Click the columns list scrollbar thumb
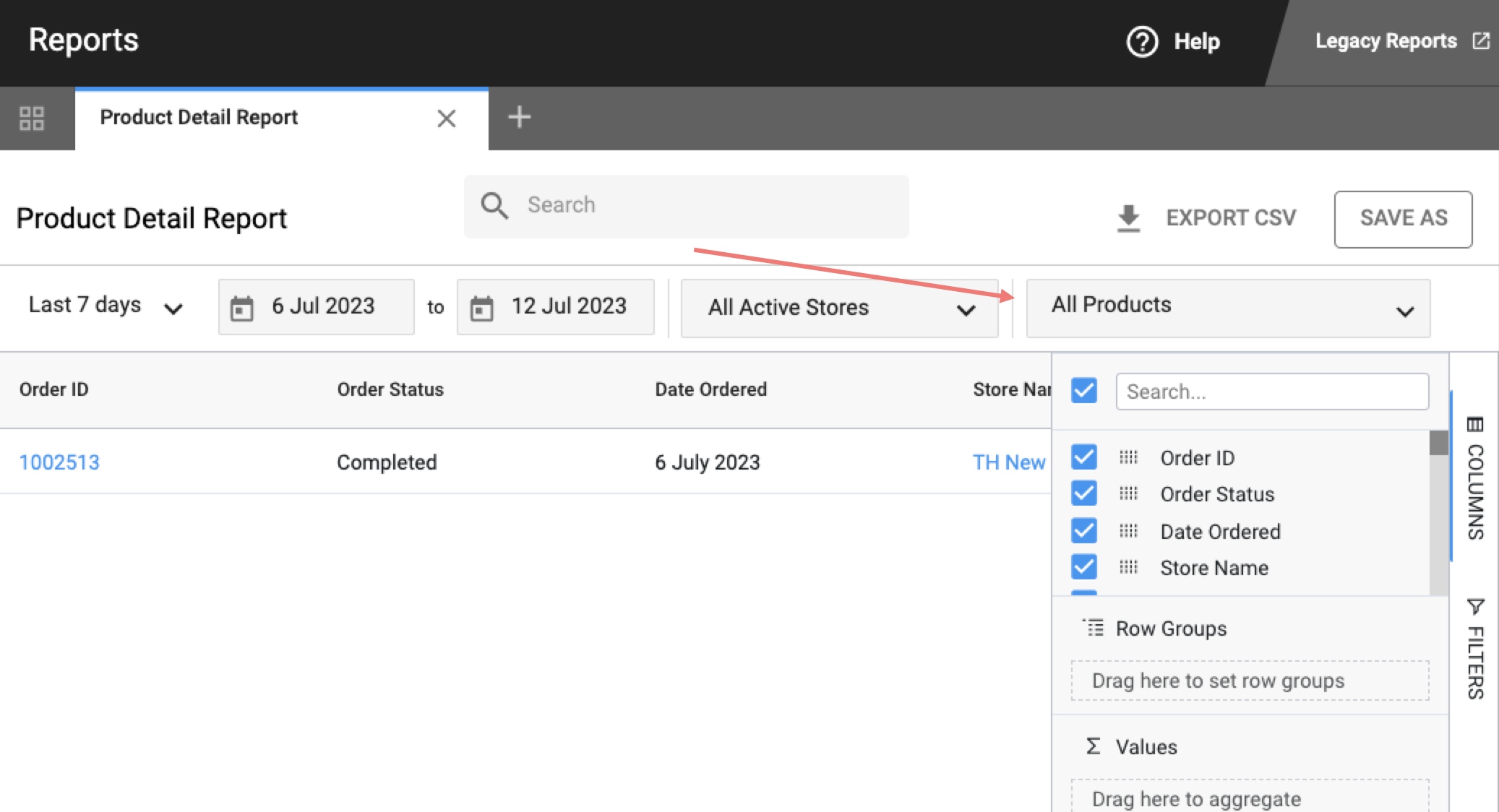Image resolution: width=1499 pixels, height=812 pixels. (1438, 443)
